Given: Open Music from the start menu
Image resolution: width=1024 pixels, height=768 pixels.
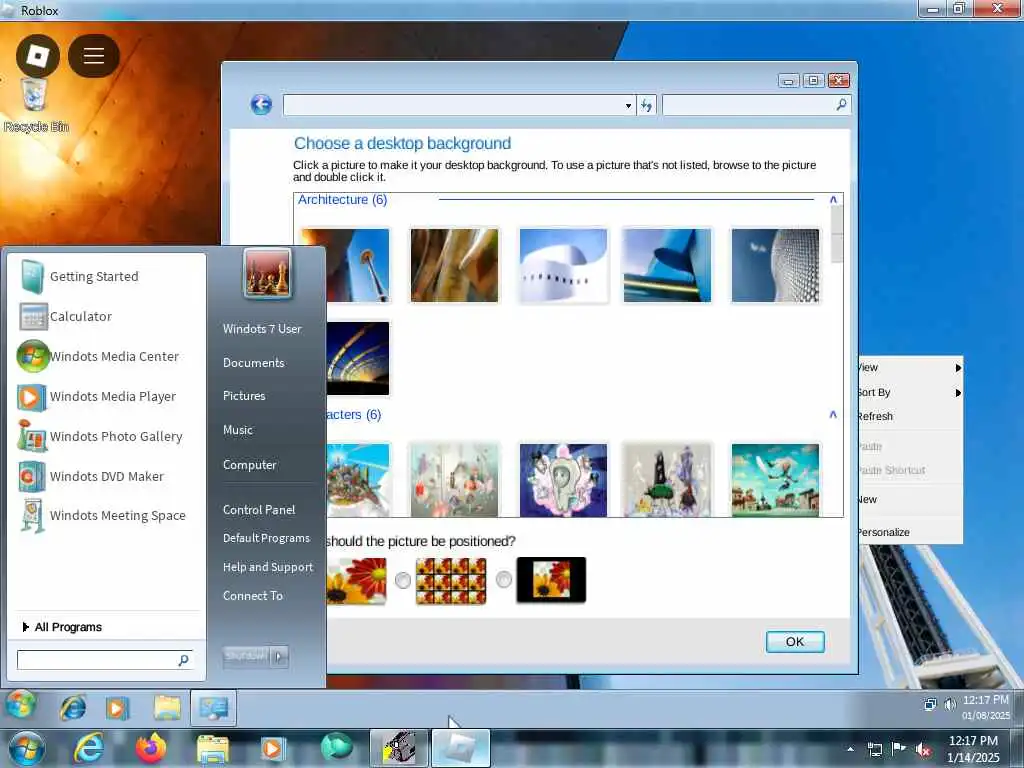Looking at the screenshot, I should pos(238,430).
